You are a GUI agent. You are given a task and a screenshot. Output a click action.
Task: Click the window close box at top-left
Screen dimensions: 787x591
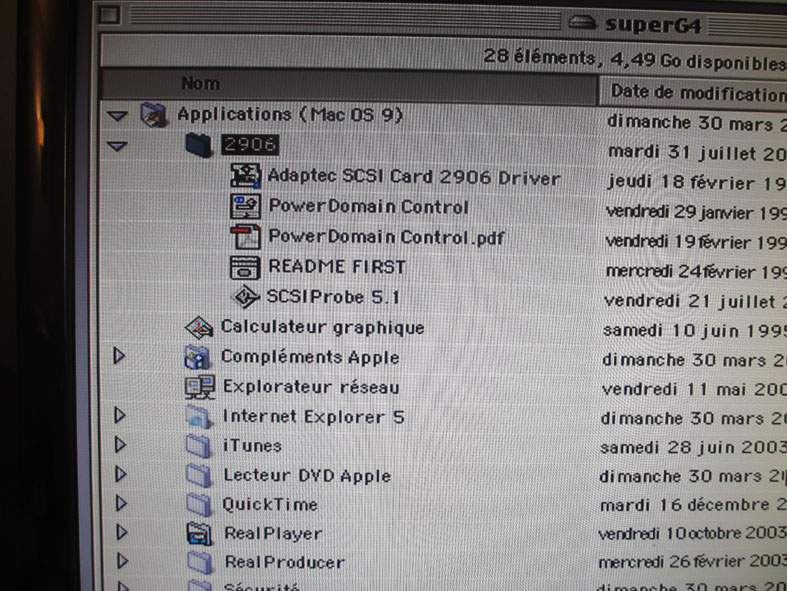111,15
